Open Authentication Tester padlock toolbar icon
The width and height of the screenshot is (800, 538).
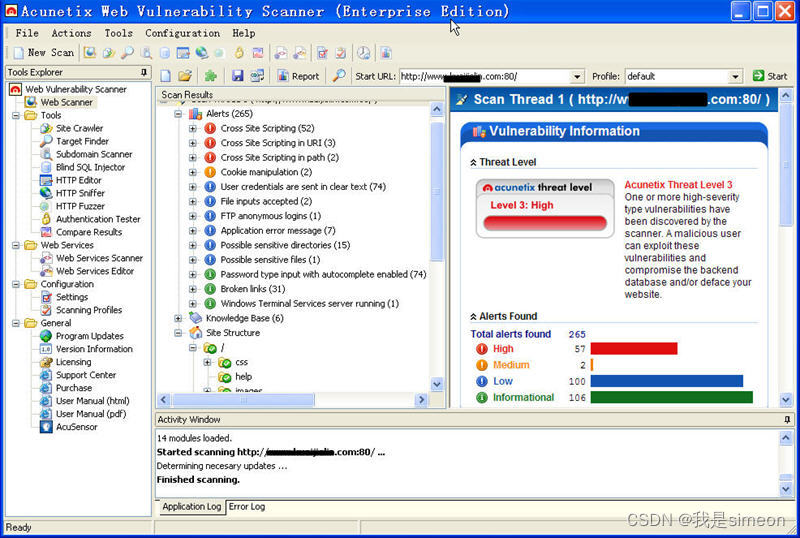click(x=239, y=53)
